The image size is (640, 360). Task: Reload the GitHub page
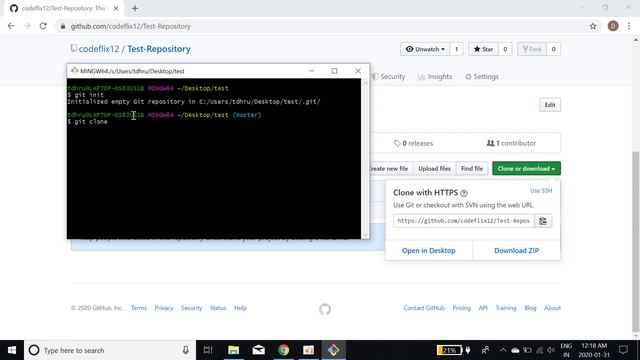tap(43, 26)
